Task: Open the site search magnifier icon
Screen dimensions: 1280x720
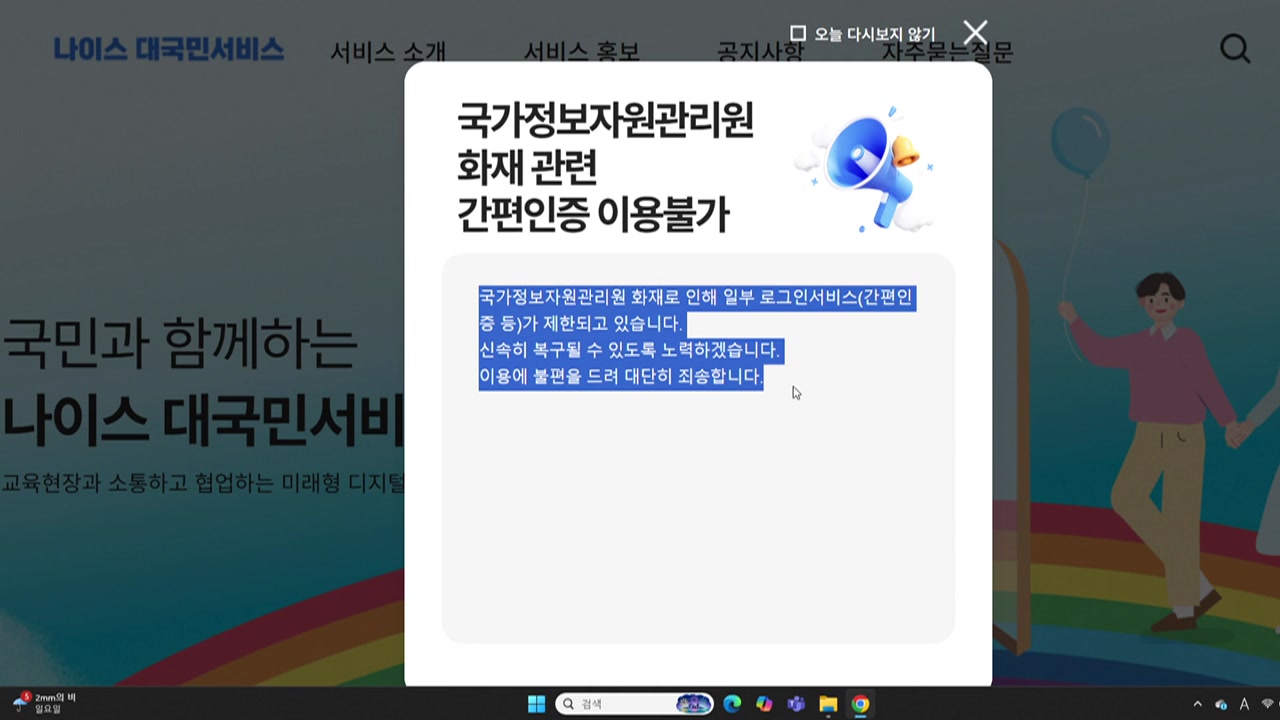Action: [x=1235, y=49]
